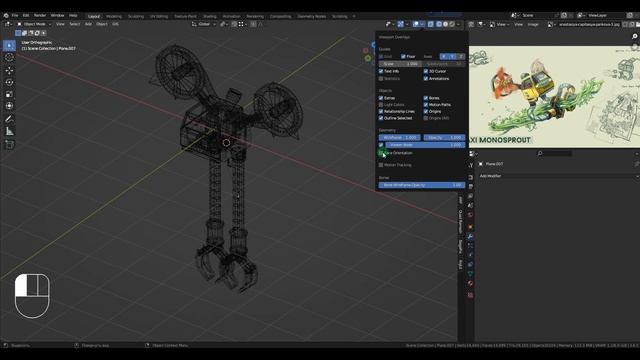Toggle the 3D Cursor overlay checkbox

[426, 71]
